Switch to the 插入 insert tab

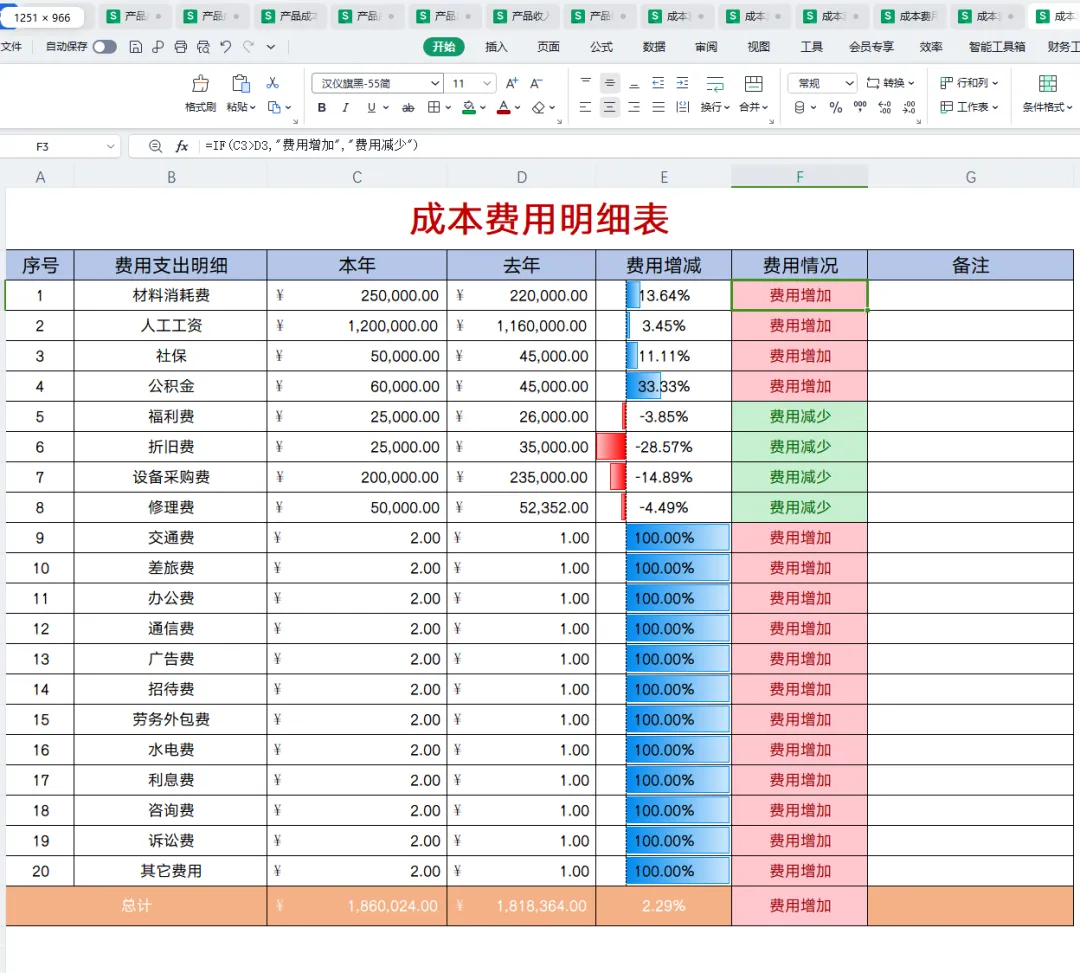(496, 47)
